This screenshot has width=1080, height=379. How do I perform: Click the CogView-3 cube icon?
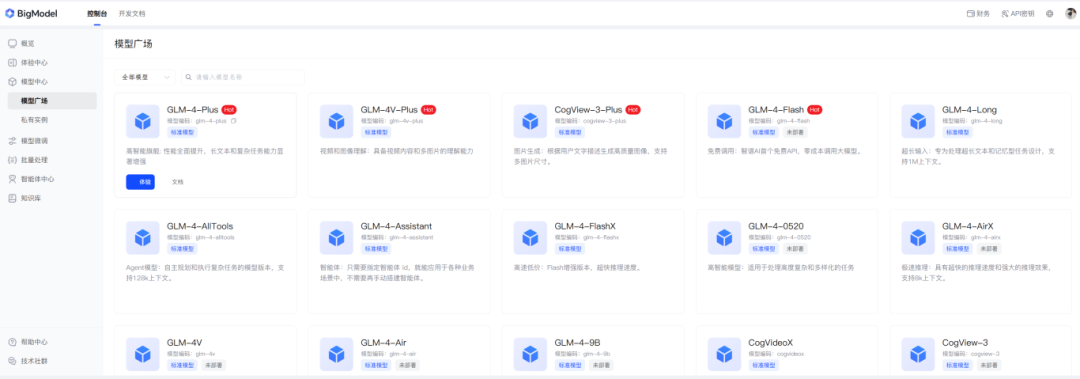click(918, 354)
